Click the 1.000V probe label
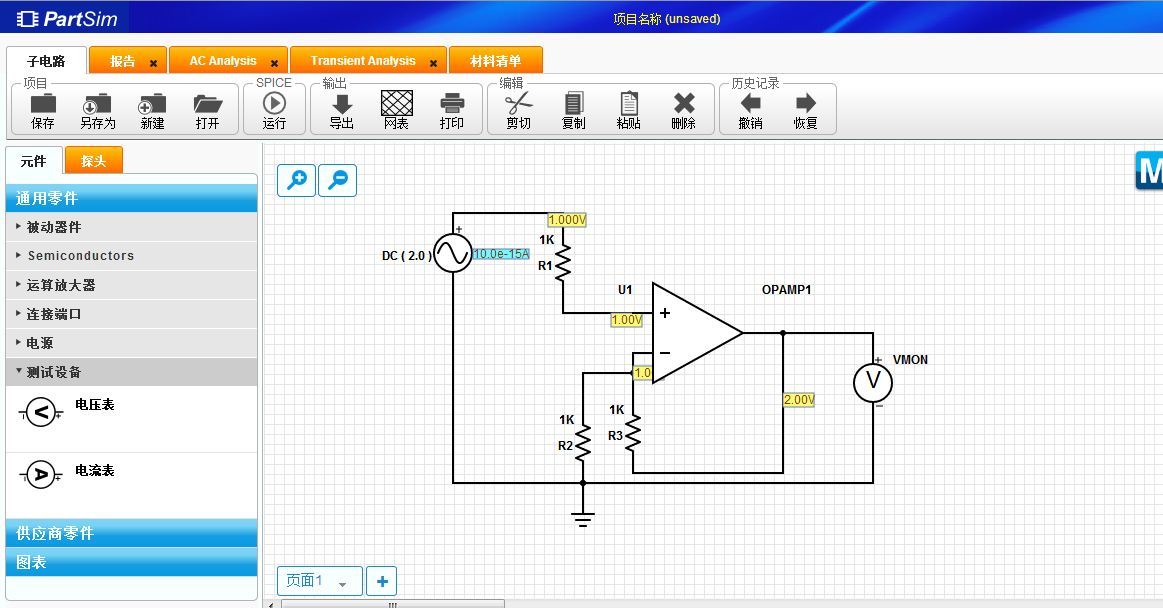This screenshot has width=1163, height=608. coord(567,219)
